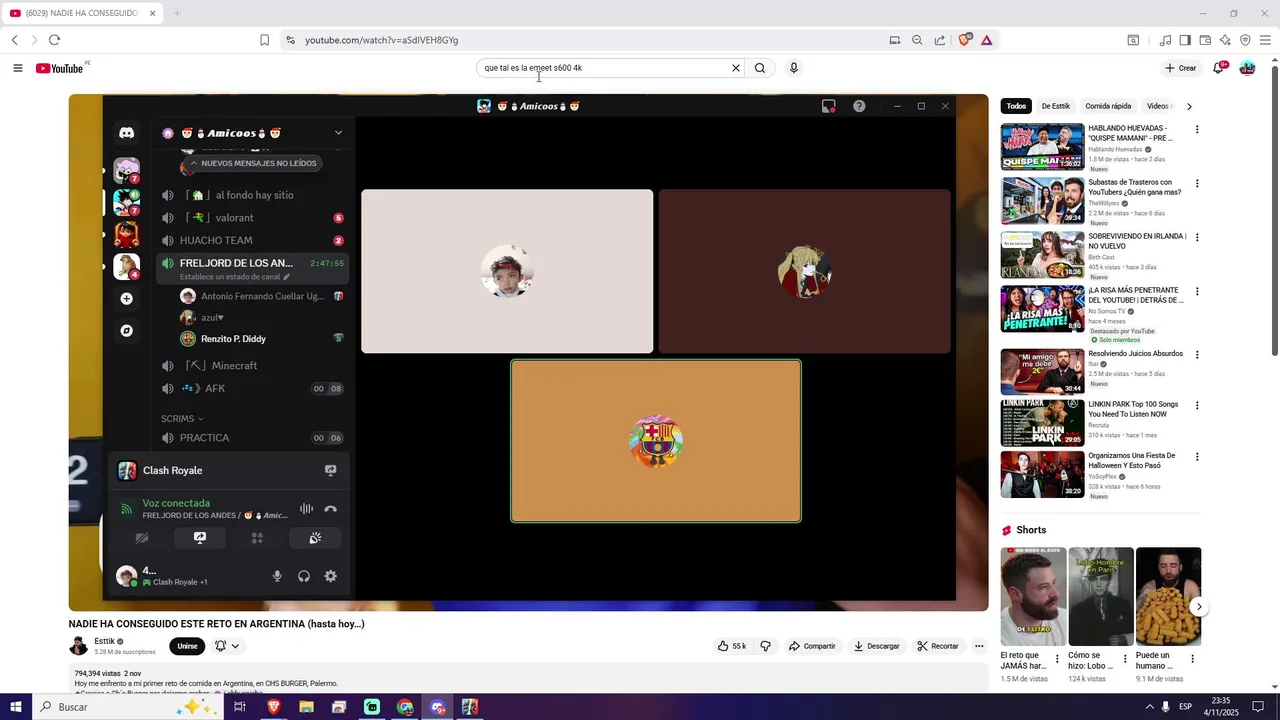The height and width of the screenshot is (720, 1280).
Task: Click the Descargar download button
Action: pyautogui.click(x=876, y=646)
